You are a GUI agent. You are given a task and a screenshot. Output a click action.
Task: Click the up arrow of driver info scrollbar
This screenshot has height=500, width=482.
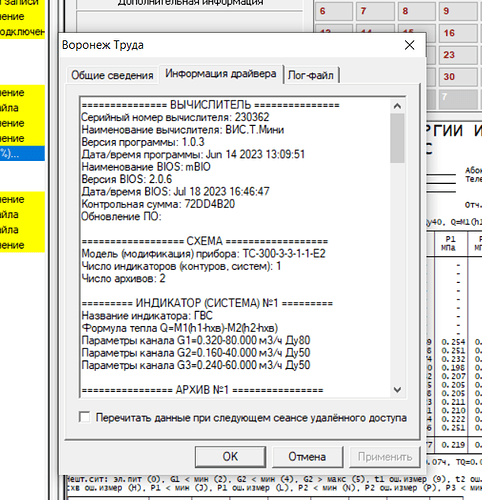397,106
